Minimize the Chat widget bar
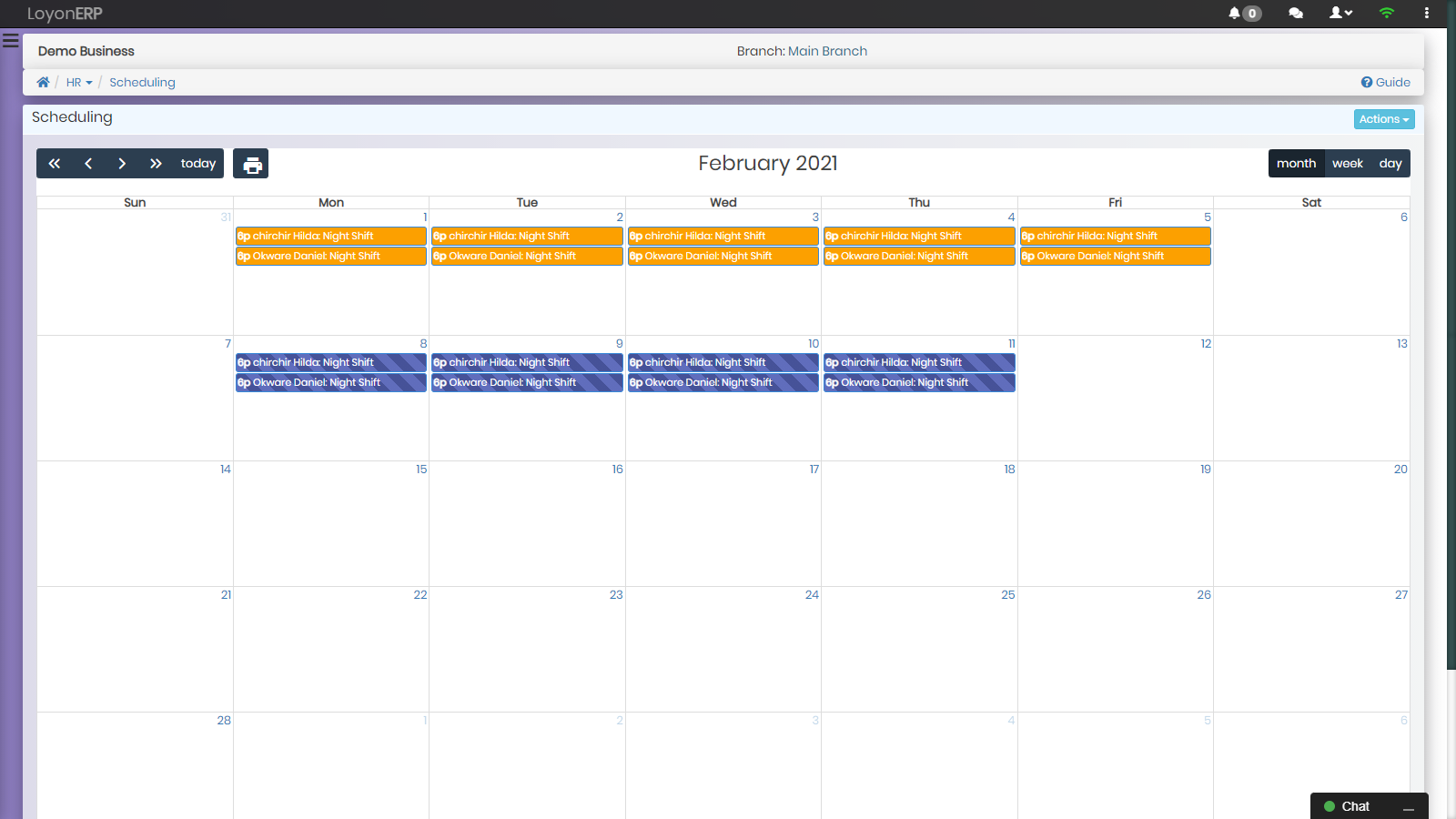 1409,808
